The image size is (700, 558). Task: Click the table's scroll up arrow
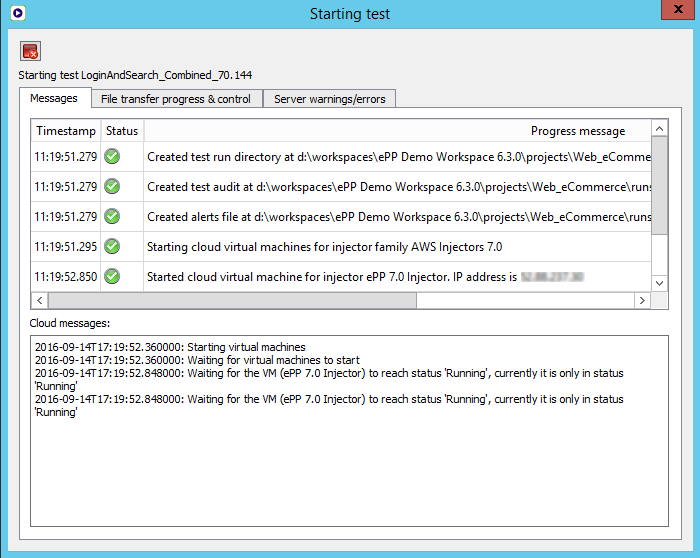(x=659, y=129)
